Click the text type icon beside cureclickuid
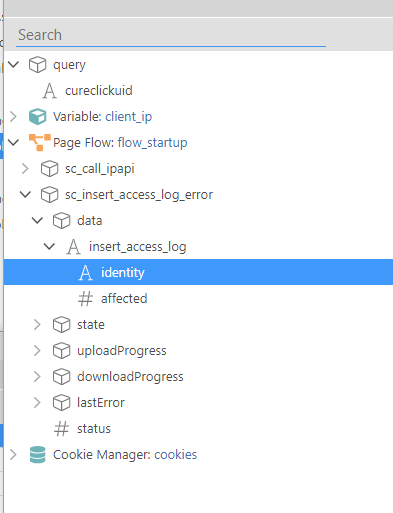The height and width of the screenshot is (513, 393). click(50, 91)
